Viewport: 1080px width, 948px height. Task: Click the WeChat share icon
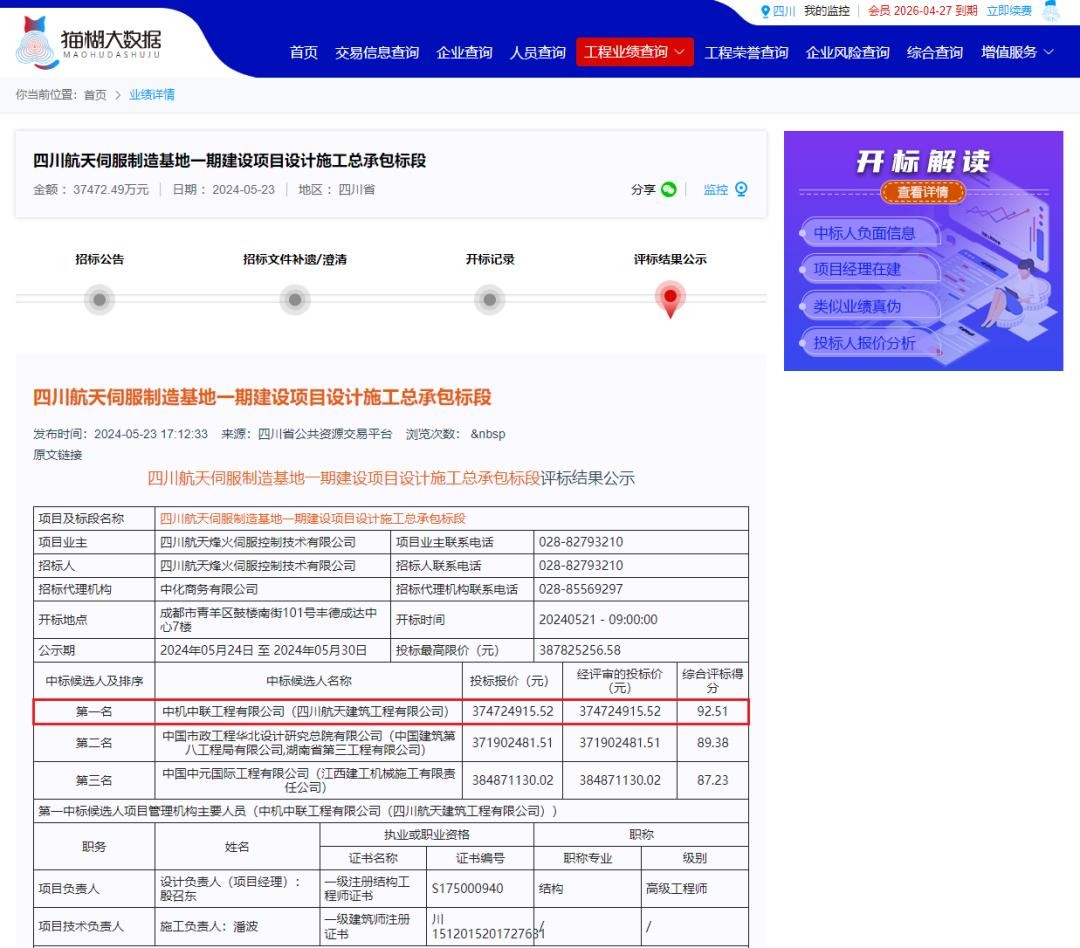click(x=668, y=190)
